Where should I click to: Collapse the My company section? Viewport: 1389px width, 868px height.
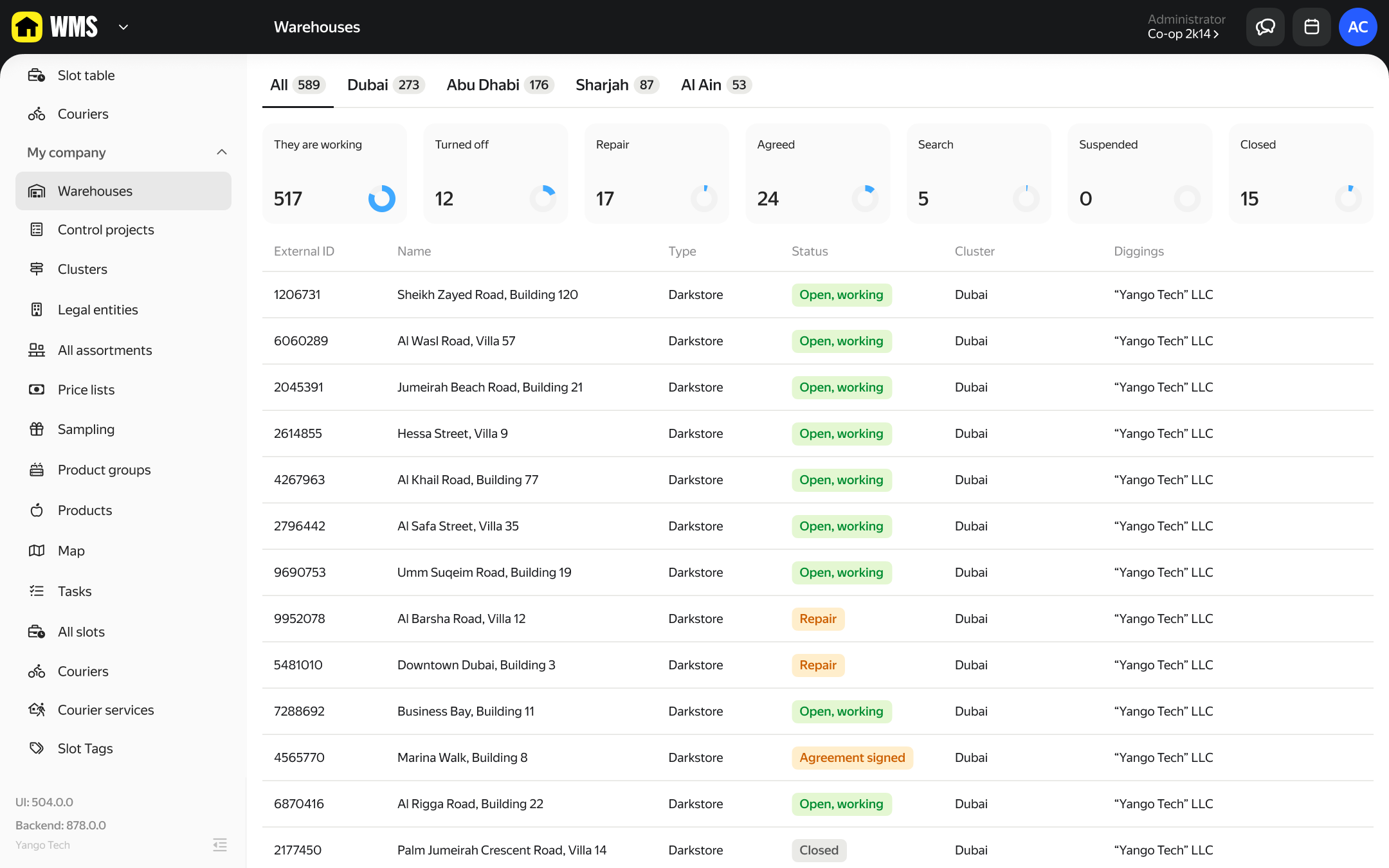tap(222, 152)
